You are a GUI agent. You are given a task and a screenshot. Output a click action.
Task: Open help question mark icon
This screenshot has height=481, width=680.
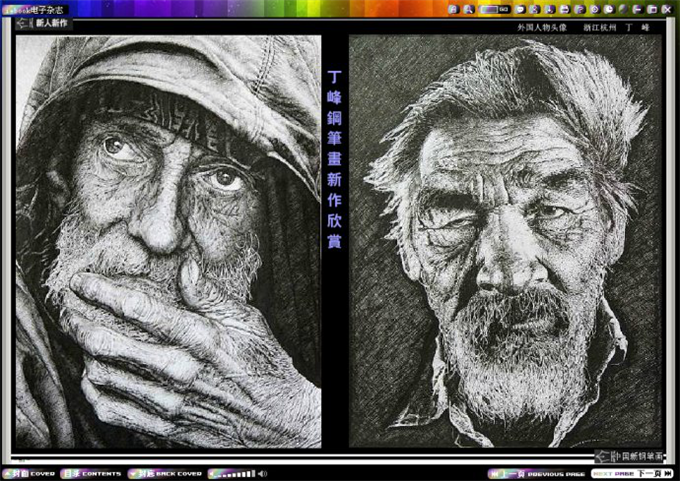point(580,9)
